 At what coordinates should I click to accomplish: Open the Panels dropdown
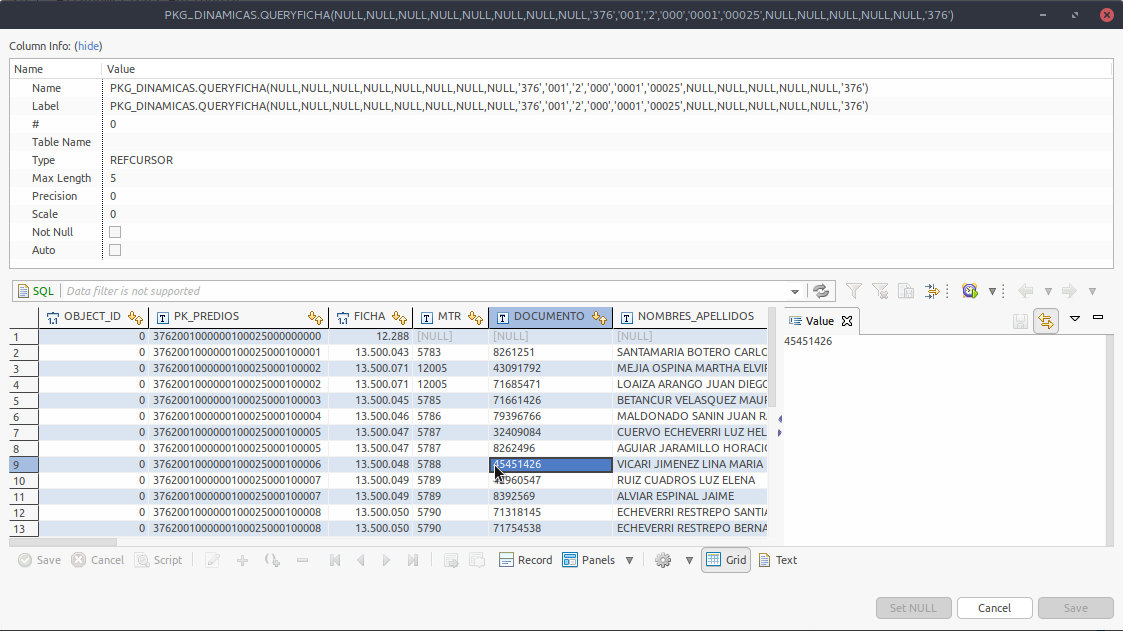[x=629, y=560]
